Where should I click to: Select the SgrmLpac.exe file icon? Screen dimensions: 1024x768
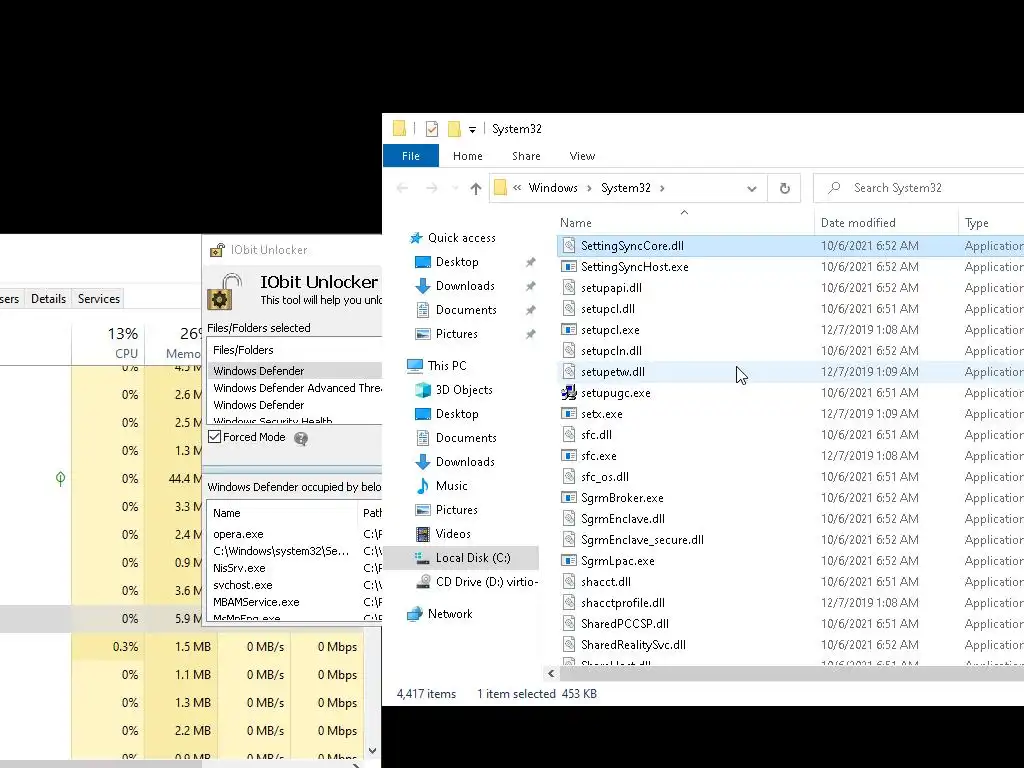569,560
